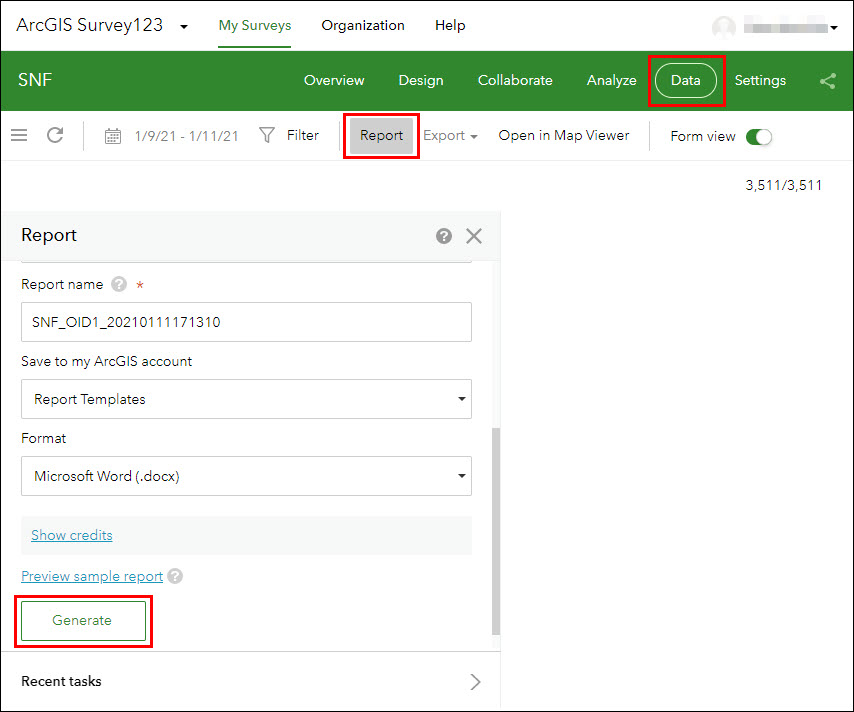The height and width of the screenshot is (712, 854).
Task: Switch to the Analyze tab
Action: 611,81
